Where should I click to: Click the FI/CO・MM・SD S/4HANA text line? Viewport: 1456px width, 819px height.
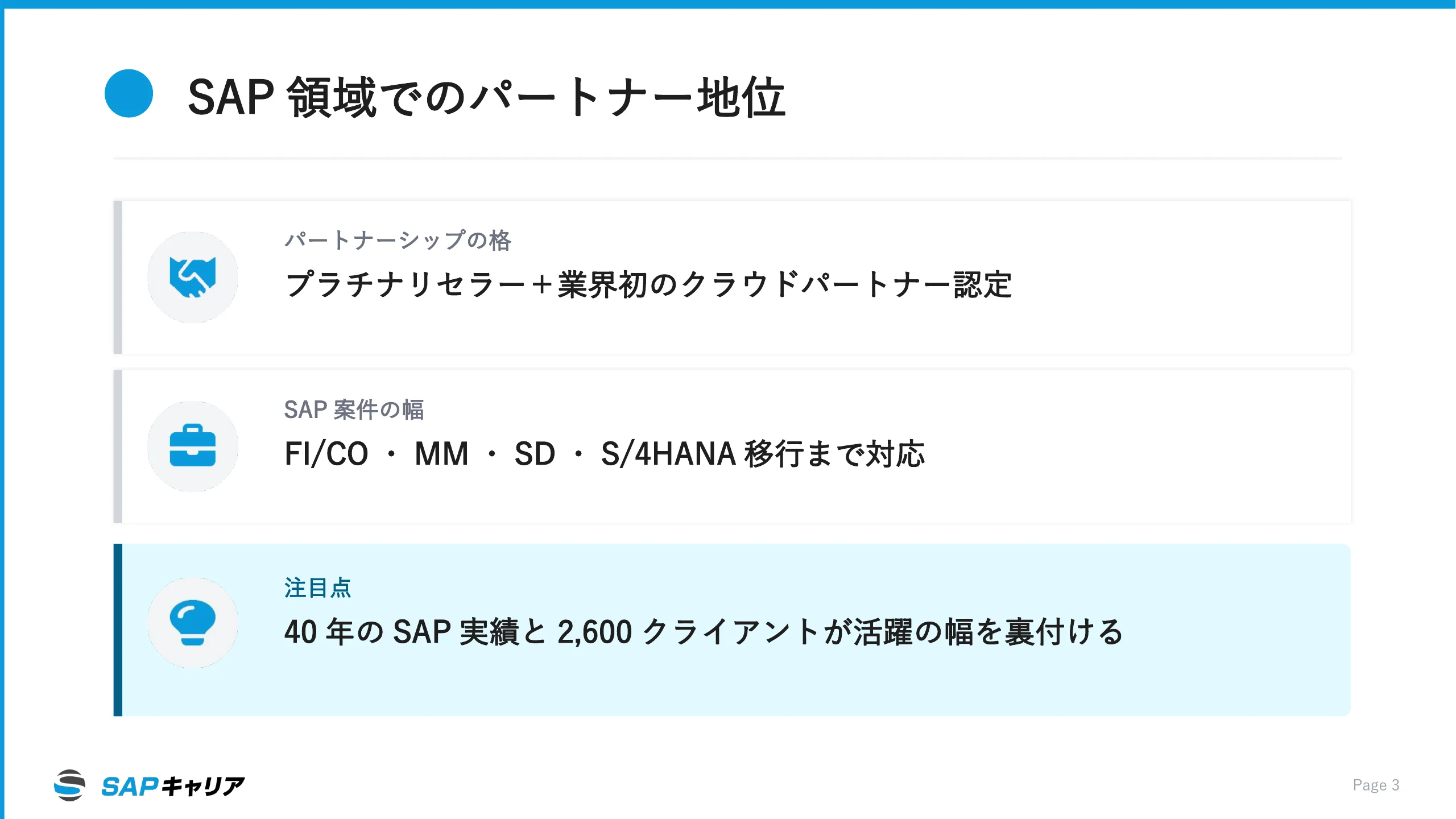605,454
